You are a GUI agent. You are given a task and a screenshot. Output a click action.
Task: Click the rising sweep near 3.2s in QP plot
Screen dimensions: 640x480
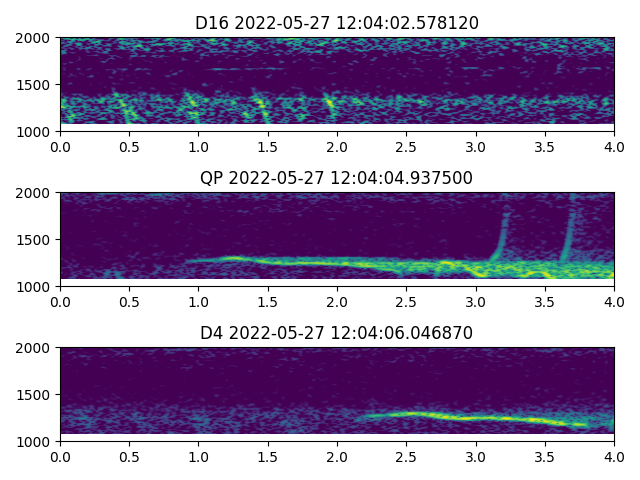(x=500, y=238)
